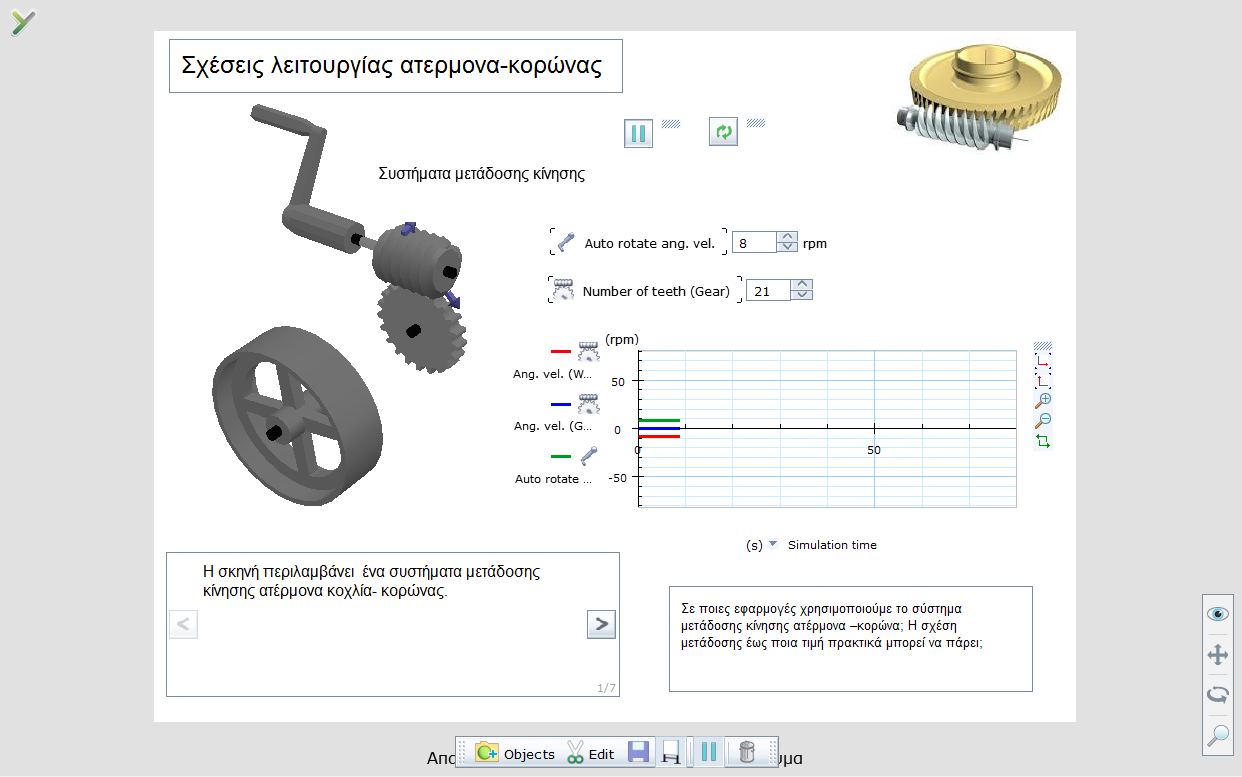Set focus in the angular velocity rpm field

click(x=754, y=242)
